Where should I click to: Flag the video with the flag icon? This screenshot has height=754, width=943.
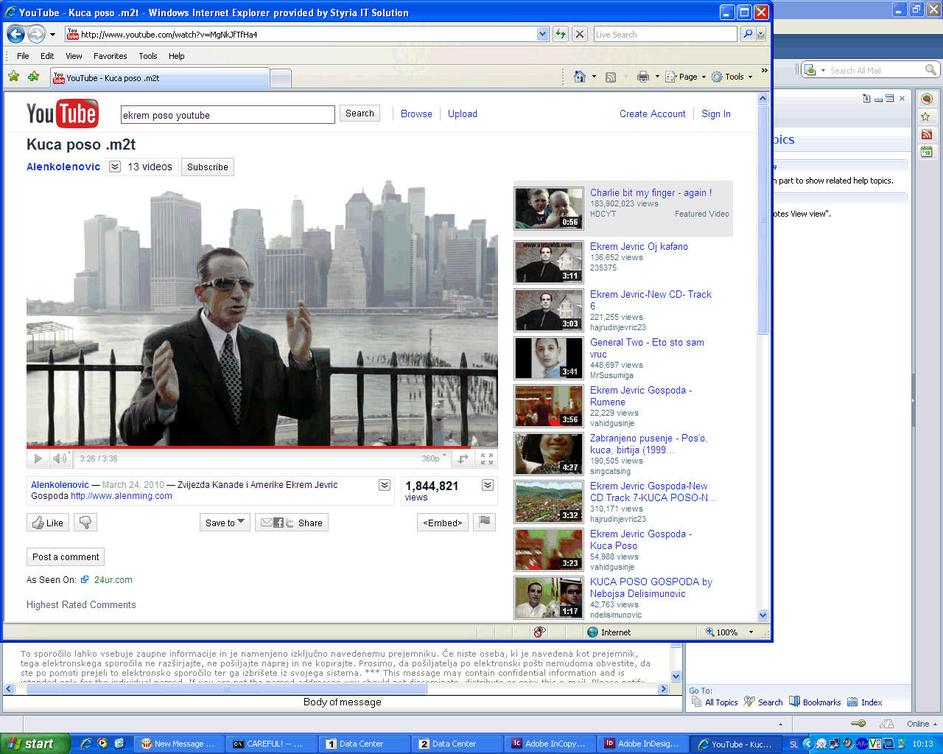(484, 522)
